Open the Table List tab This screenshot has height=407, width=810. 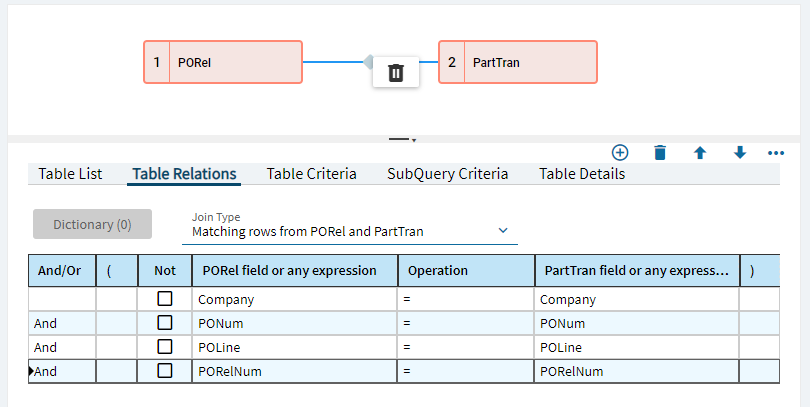pyautogui.click(x=70, y=174)
